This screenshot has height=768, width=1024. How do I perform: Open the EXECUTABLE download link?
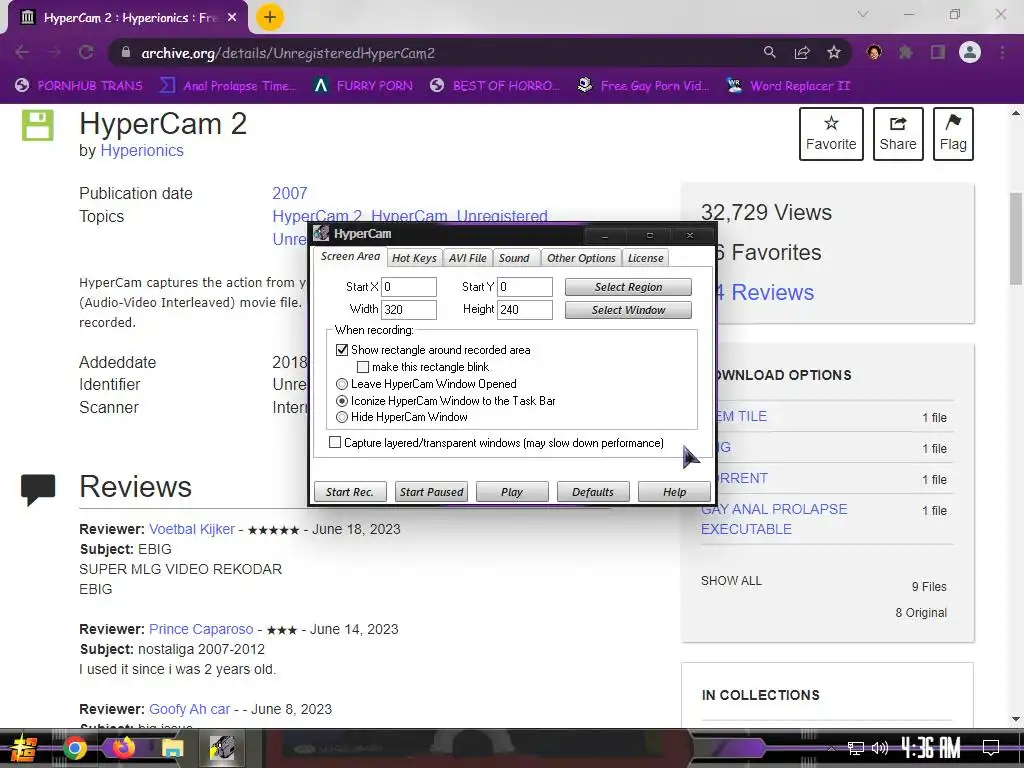[x=774, y=519]
